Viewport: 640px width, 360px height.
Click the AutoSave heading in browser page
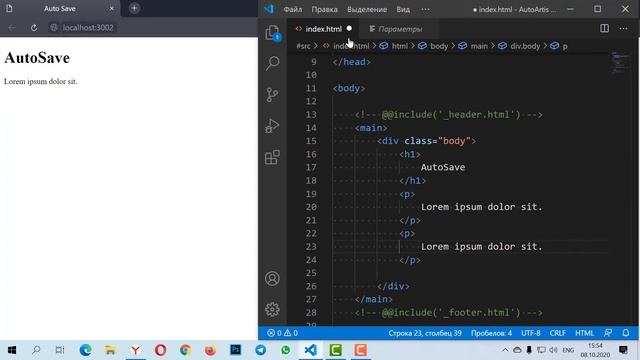pos(37,58)
